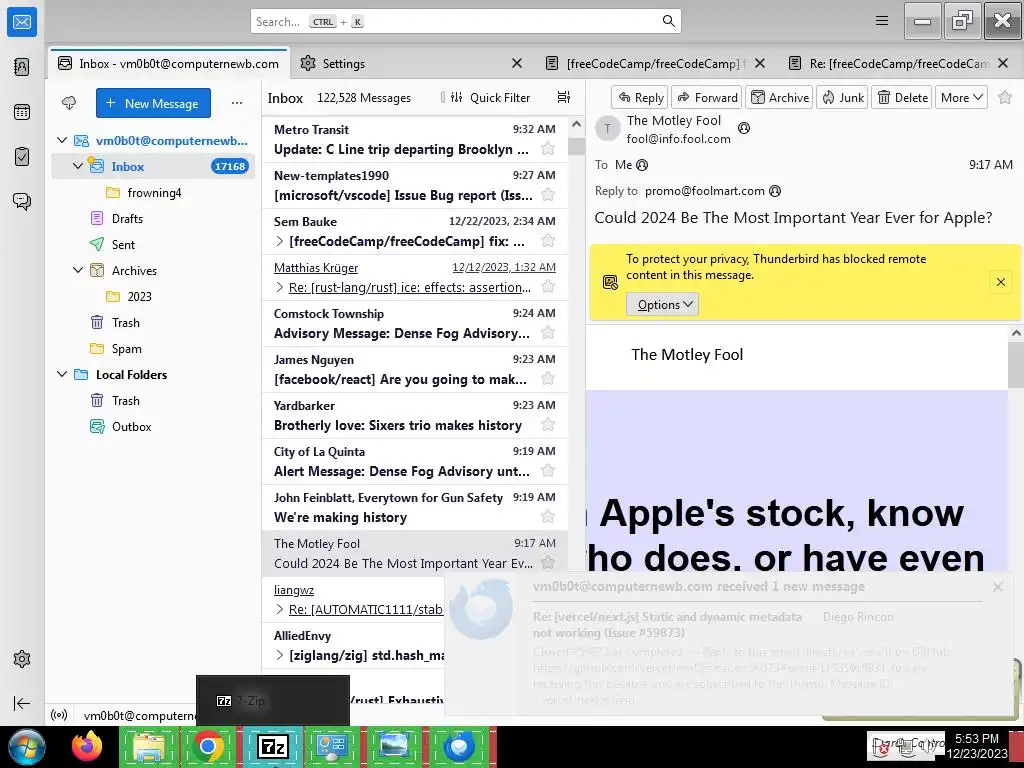Star the Comstock Township advisory message
Viewport: 1024px width, 768px height.
tap(548, 333)
